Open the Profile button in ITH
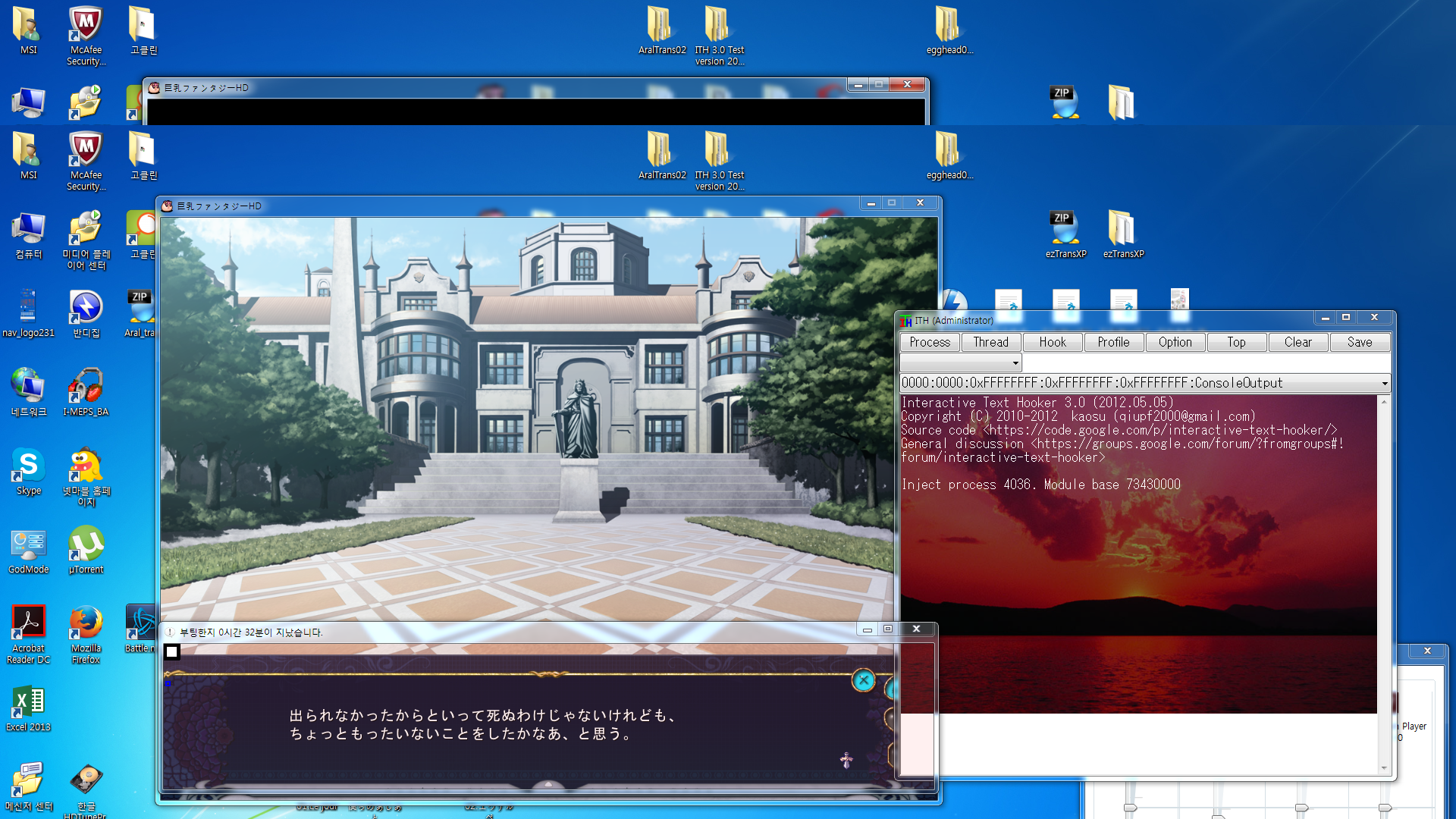Screen dimensions: 1456x819 click(x=1113, y=342)
